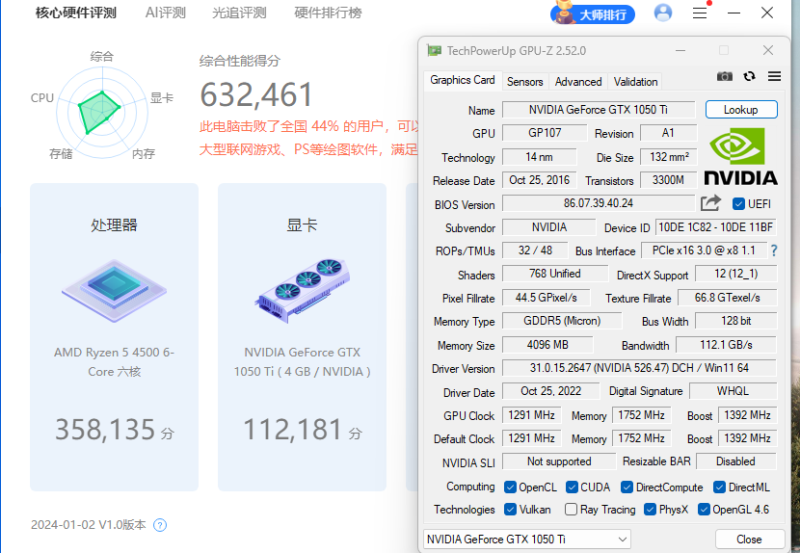This screenshot has width=800, height=553.
Task: Click the version info help icon
Action: (160, 524)
